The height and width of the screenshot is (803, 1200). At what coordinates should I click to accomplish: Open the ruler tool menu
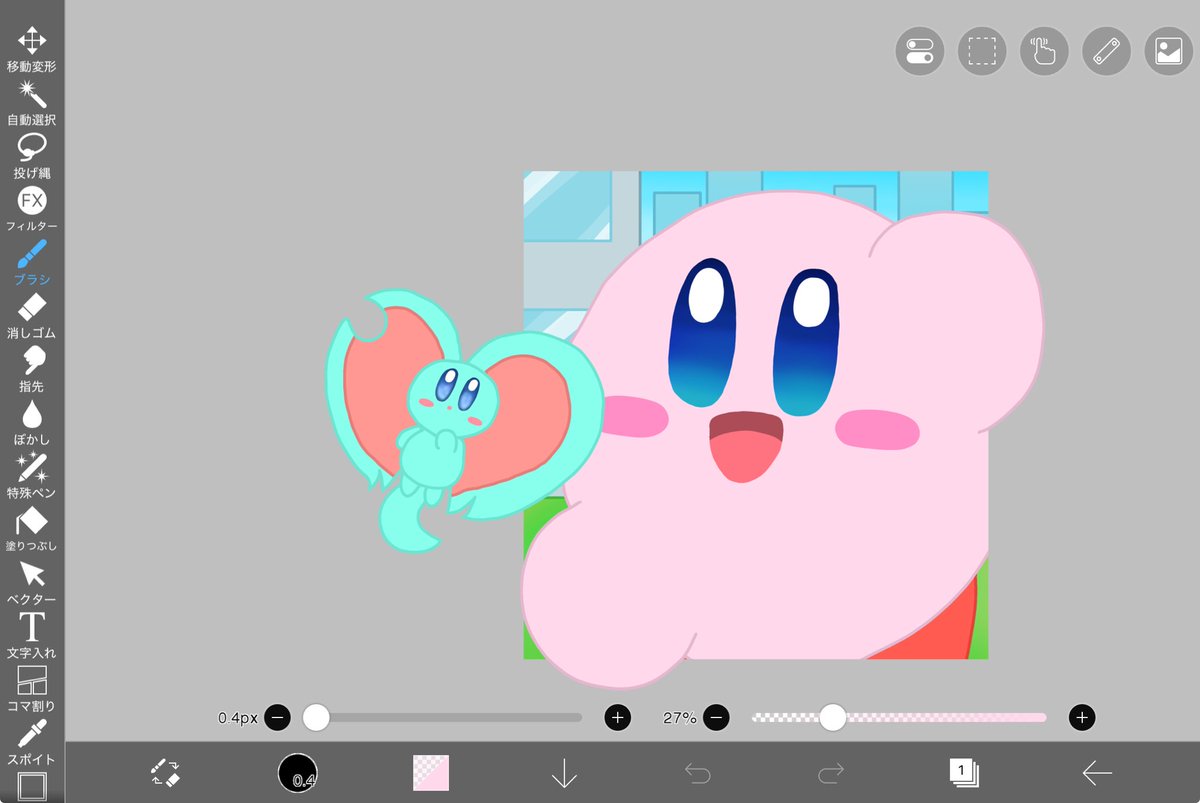coord(1106,51)
